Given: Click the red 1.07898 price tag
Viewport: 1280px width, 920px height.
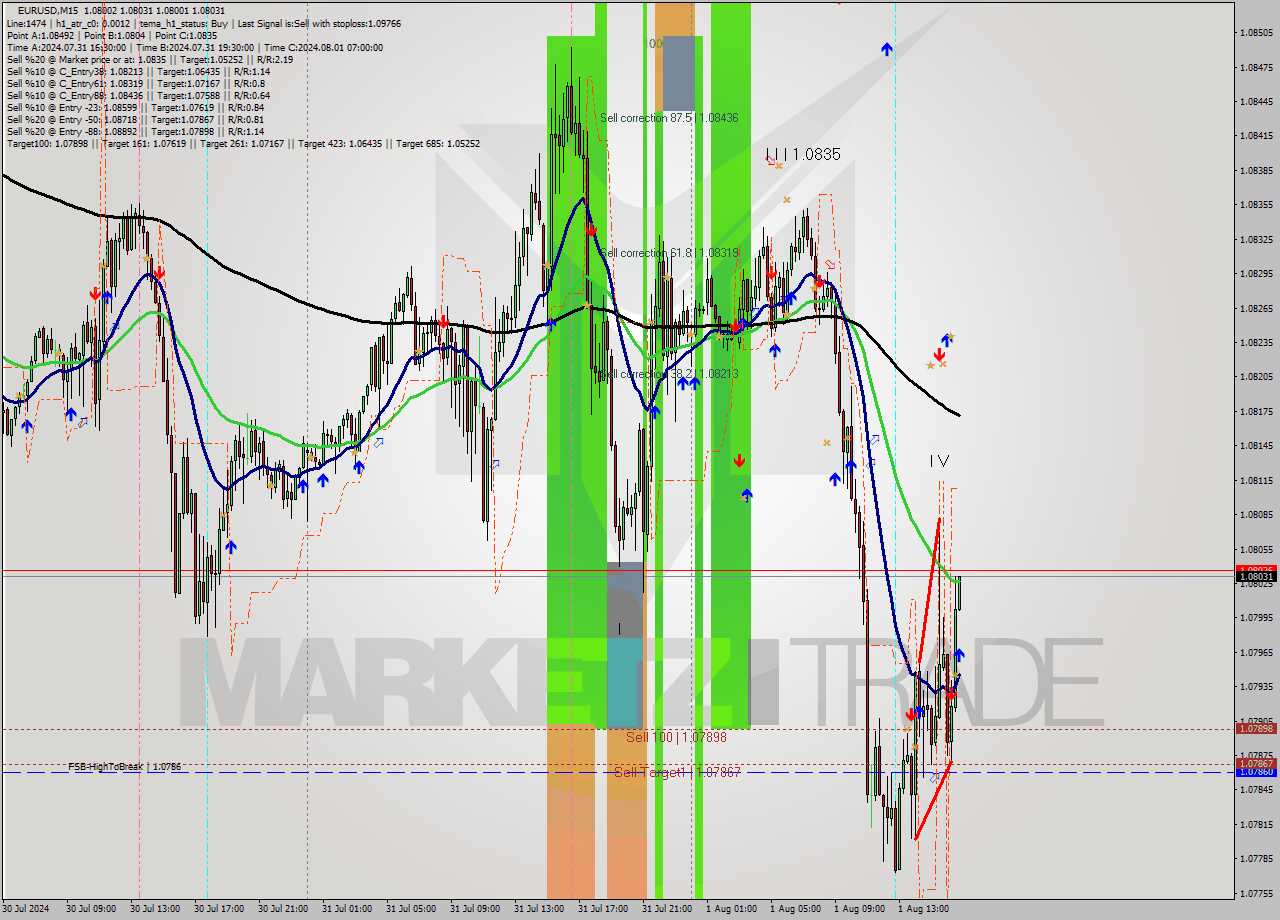Looking at the screenshot, I should [x=1256, y=729].
